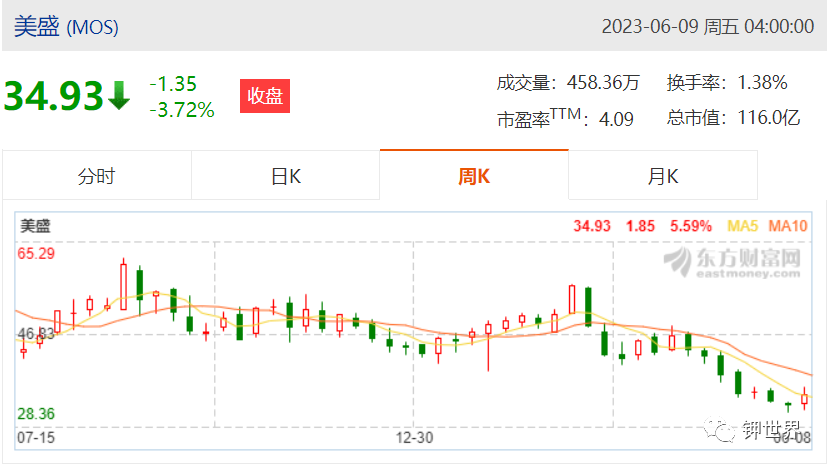Open the 美盛 (MOS) stock title link
828x466 pixels.
(66, 26)
